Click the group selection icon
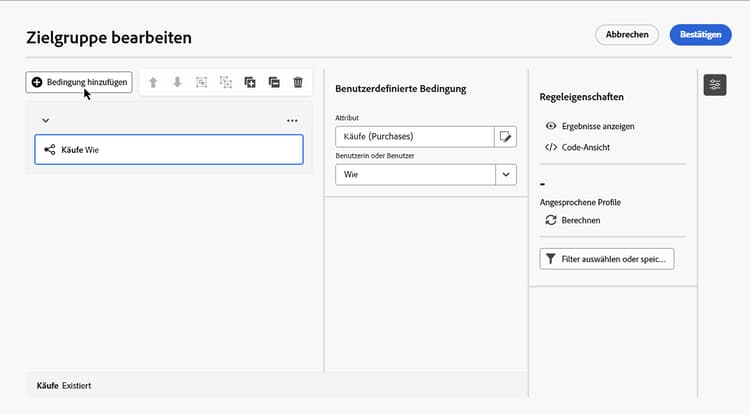Viewport: 750px width, 415px height. pos(201,82)
